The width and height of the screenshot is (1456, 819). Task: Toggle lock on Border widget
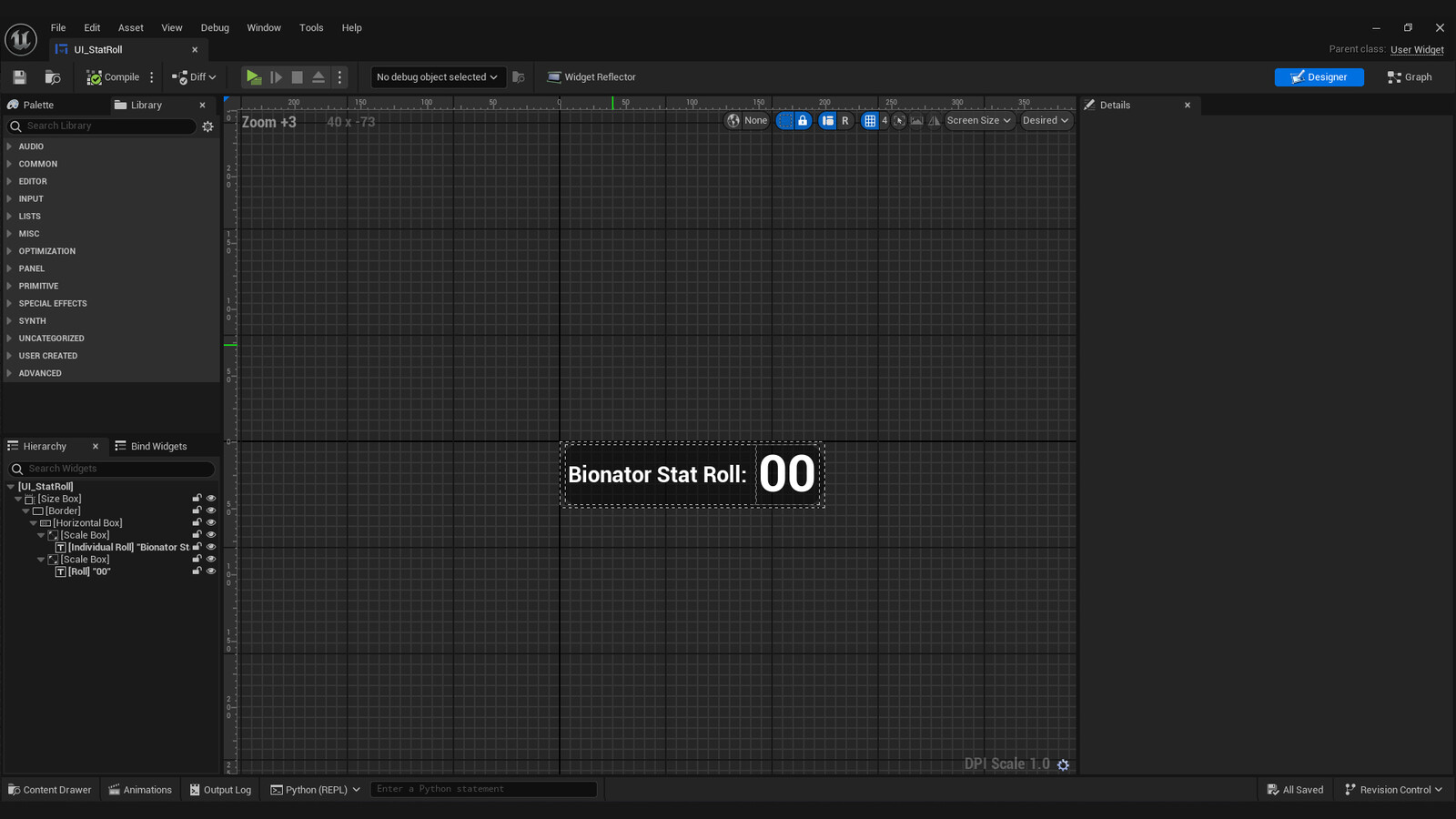point(197,511)
